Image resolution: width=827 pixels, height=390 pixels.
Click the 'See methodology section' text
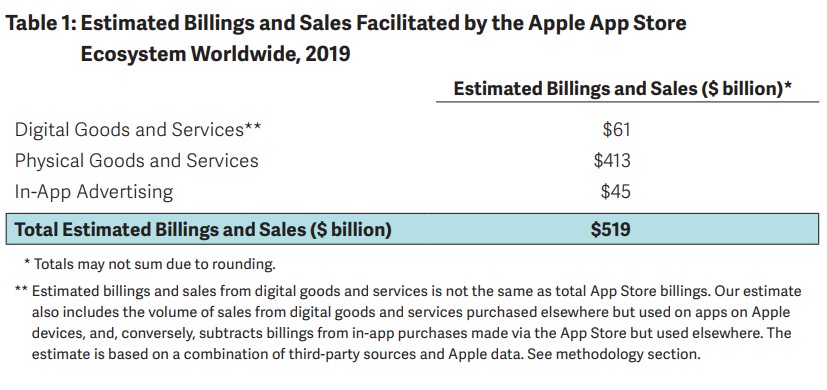pyautogui.click(x=616, y=354)
